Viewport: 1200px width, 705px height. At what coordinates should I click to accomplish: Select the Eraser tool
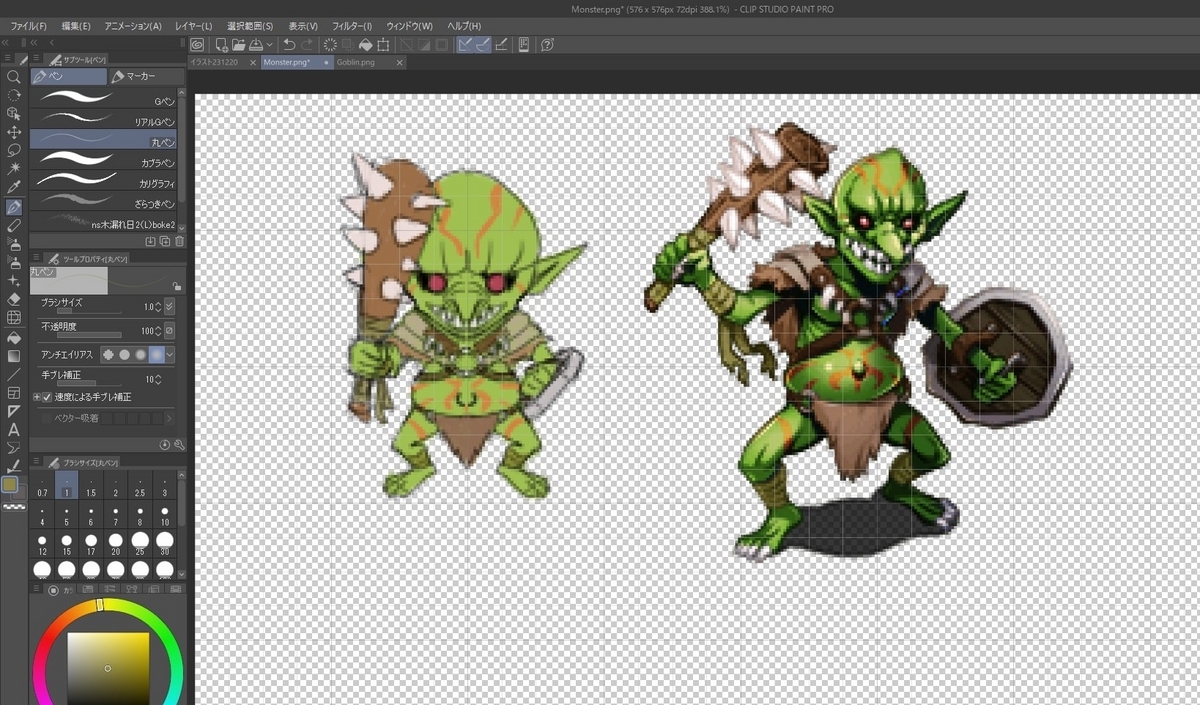(x=14, y=298)
